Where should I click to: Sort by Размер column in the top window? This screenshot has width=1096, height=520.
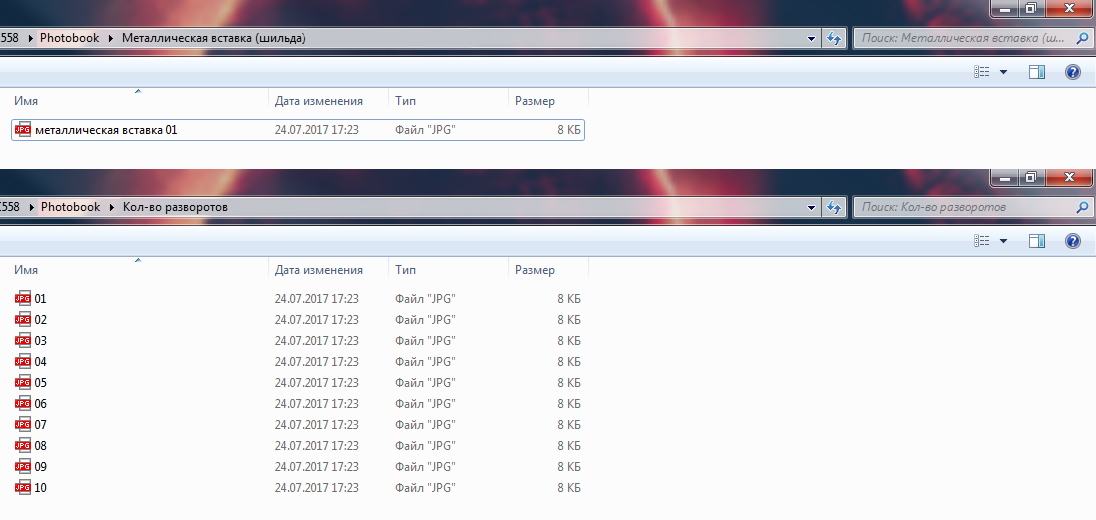[534, 101]
